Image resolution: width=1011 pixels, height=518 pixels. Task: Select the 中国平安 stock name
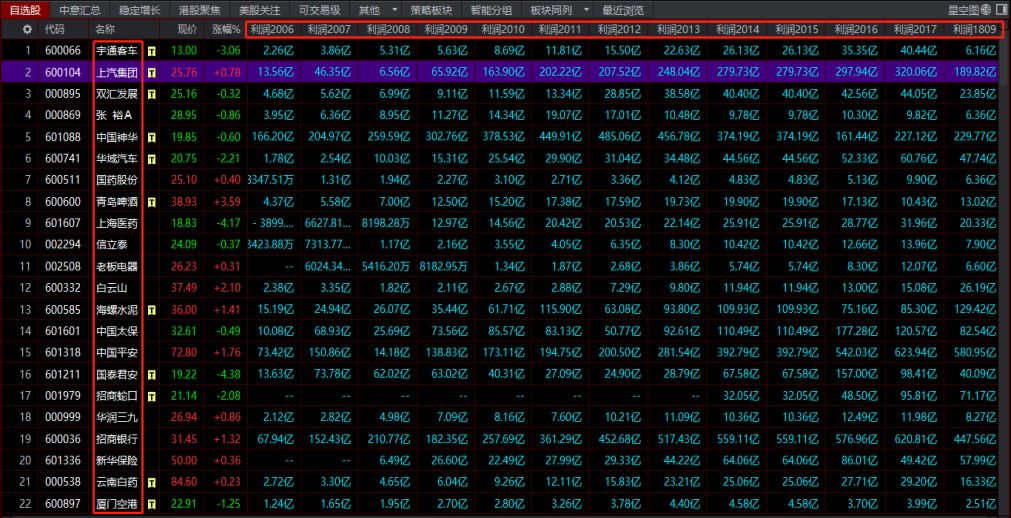pos(117,353)
